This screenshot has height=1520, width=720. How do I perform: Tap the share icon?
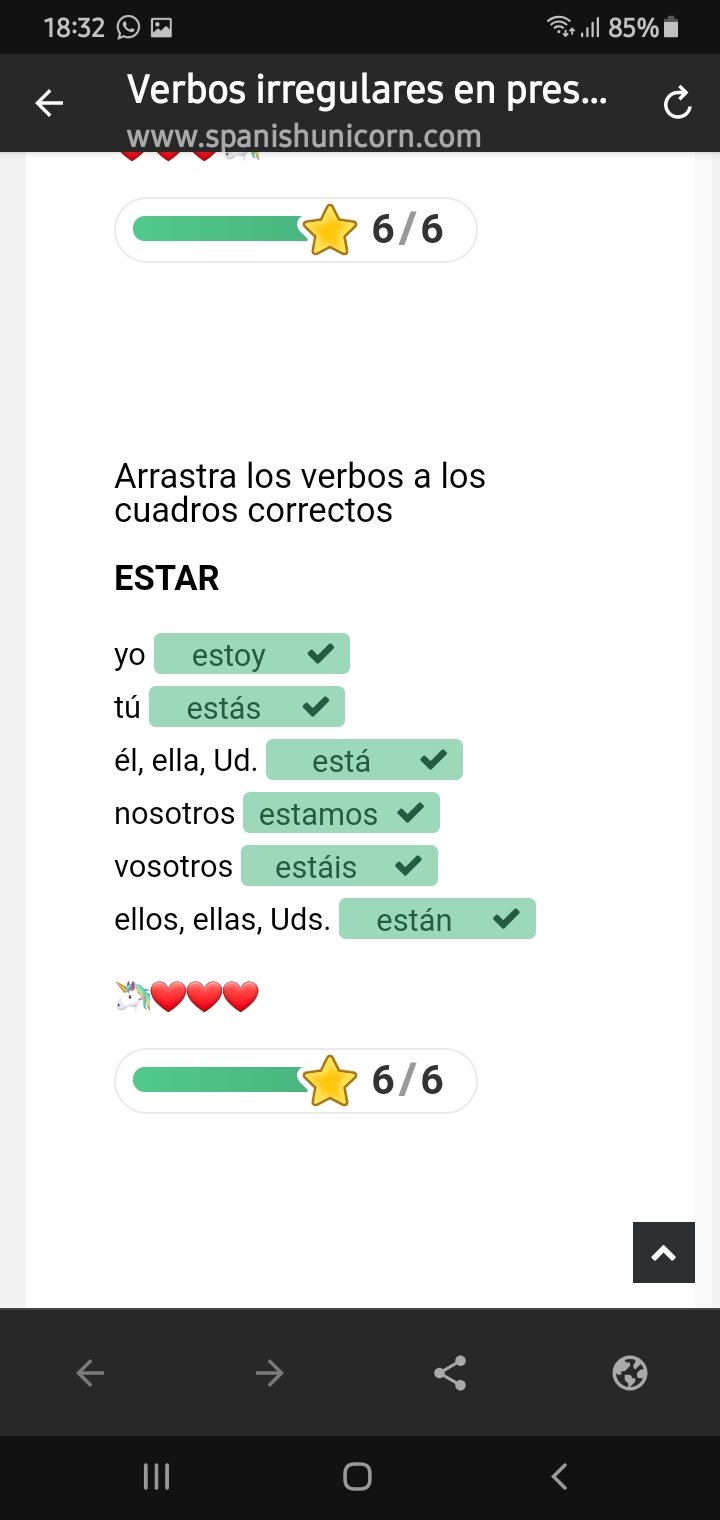click(x=450, y=1374)
